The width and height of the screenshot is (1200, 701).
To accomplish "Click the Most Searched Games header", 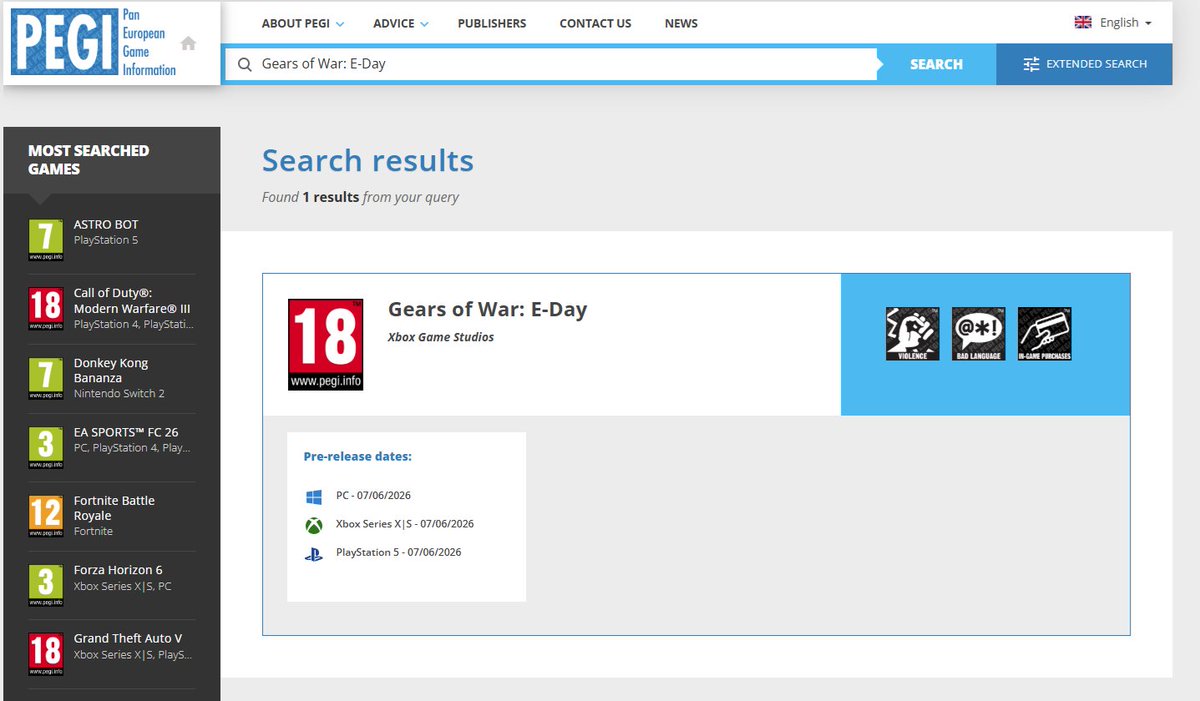I will 88,160.
